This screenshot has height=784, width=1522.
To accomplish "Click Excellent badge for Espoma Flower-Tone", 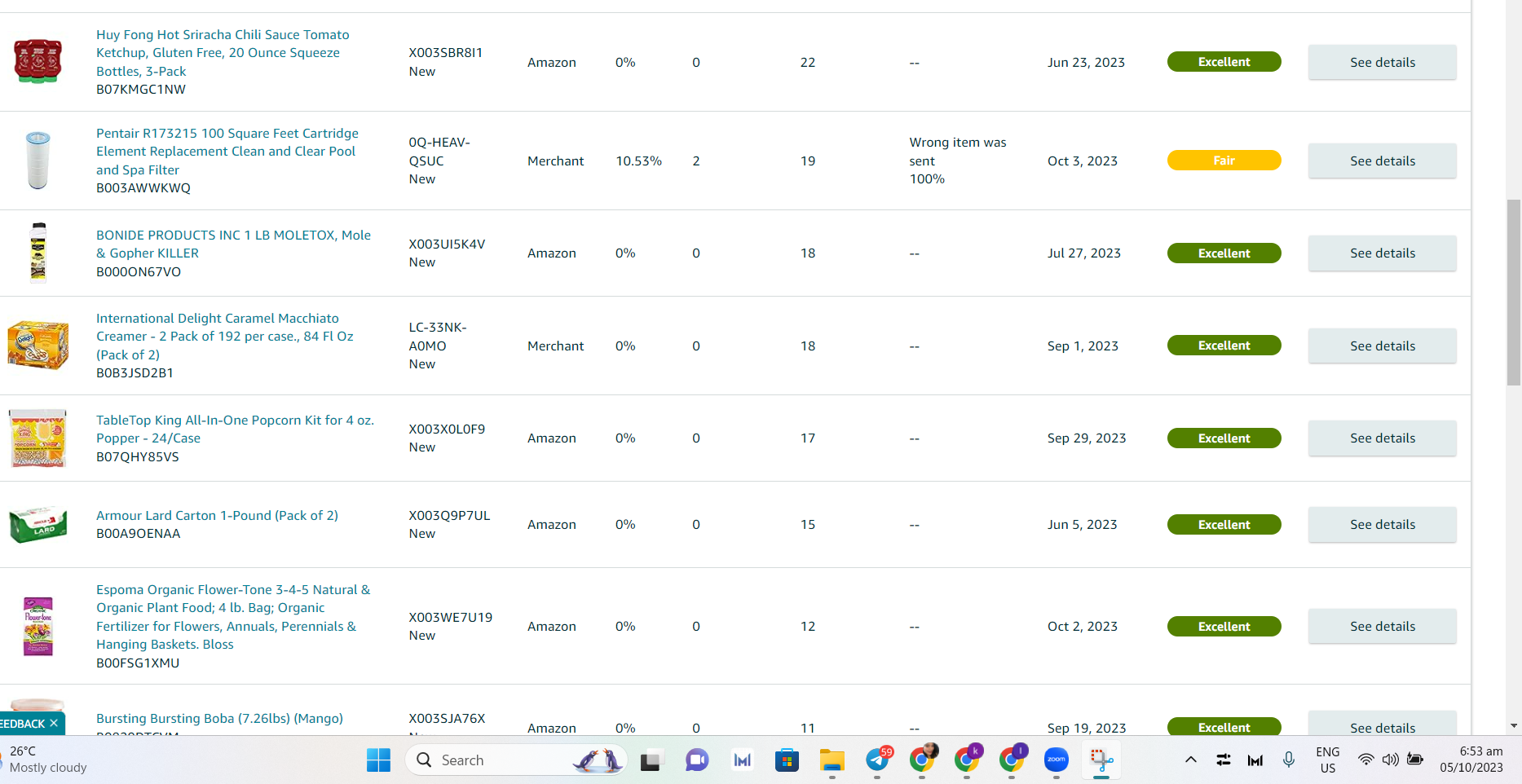I will [1224, 626].
